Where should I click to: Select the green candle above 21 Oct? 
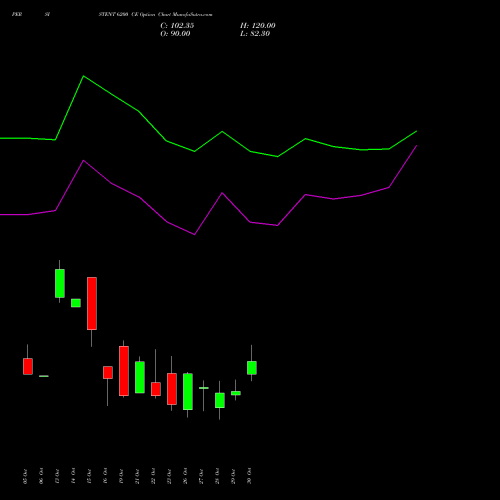pos(140,377)
